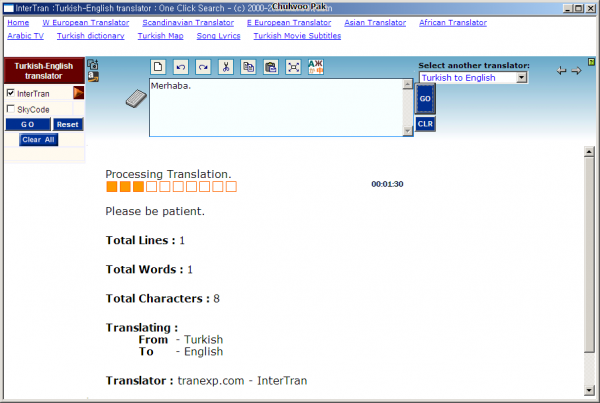Screen dimensions: 600x403
Task: Click the results pane scroll-up arrow
Action: (589, 152)
